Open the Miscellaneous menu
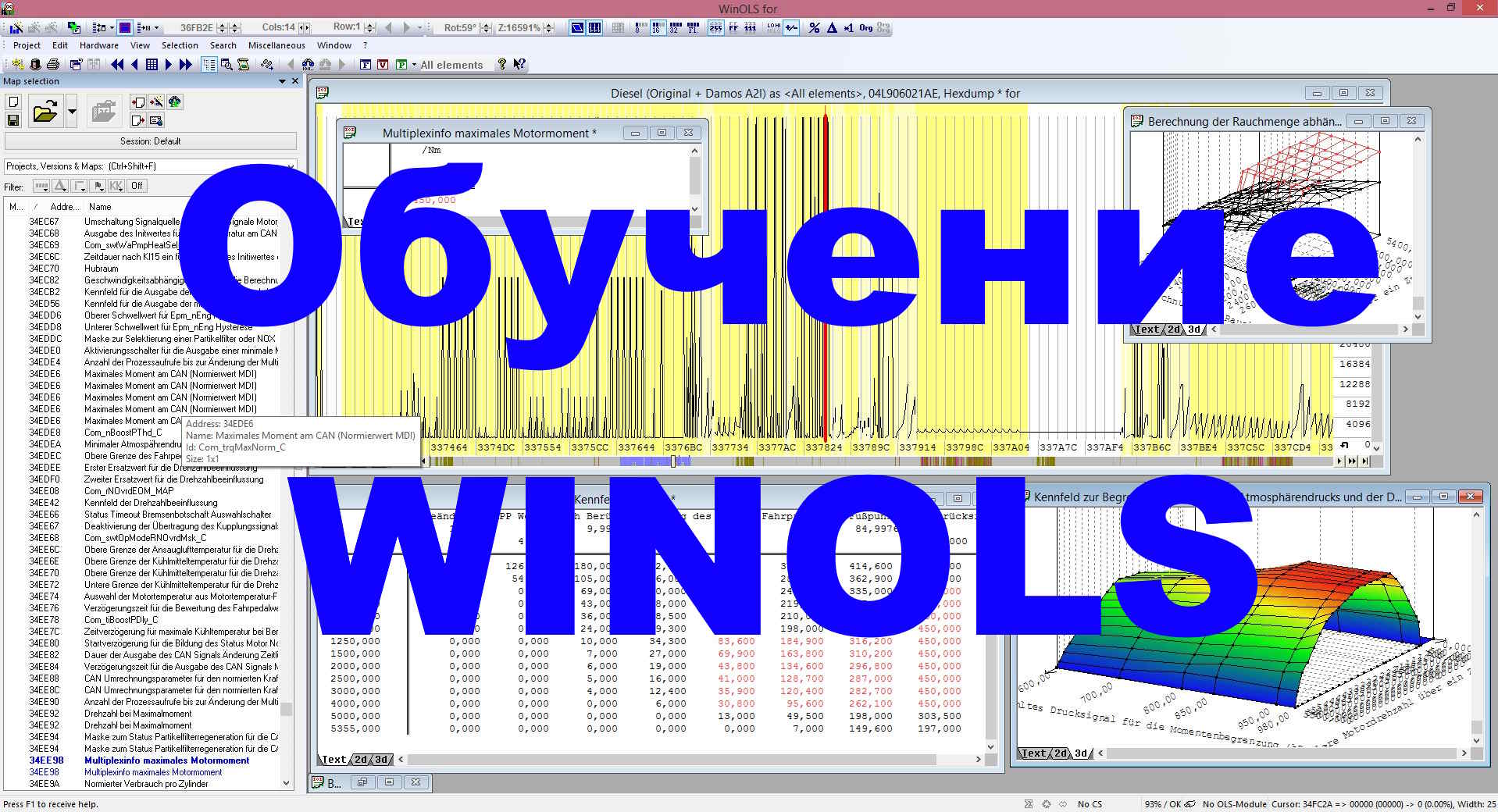This screenshot has height=812, width=1498. click(275, 45)
